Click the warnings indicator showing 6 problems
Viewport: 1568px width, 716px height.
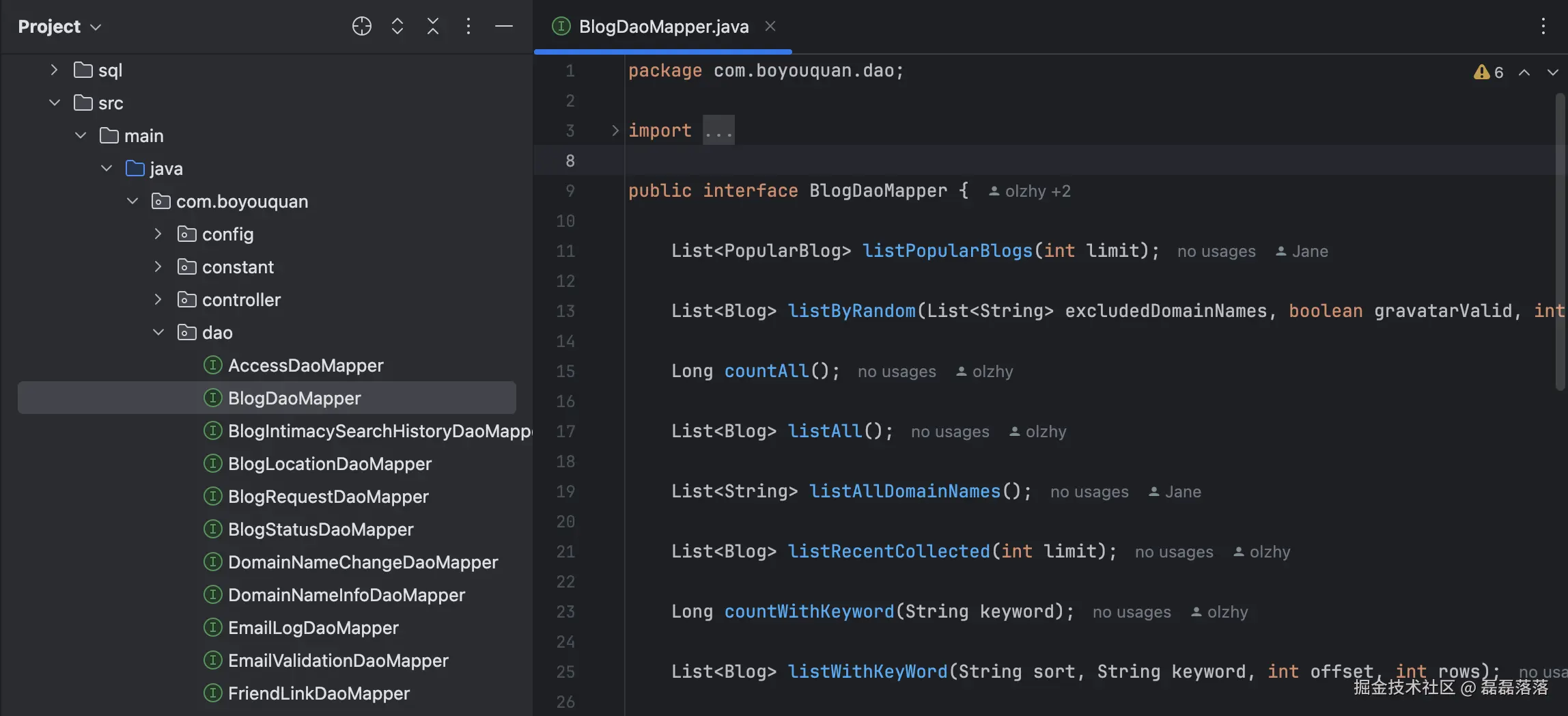point(1489,72)
